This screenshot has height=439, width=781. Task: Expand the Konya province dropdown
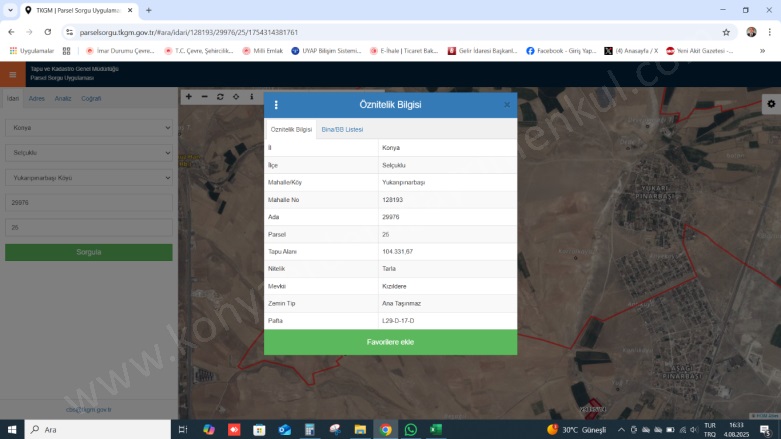tap(88, 127)
